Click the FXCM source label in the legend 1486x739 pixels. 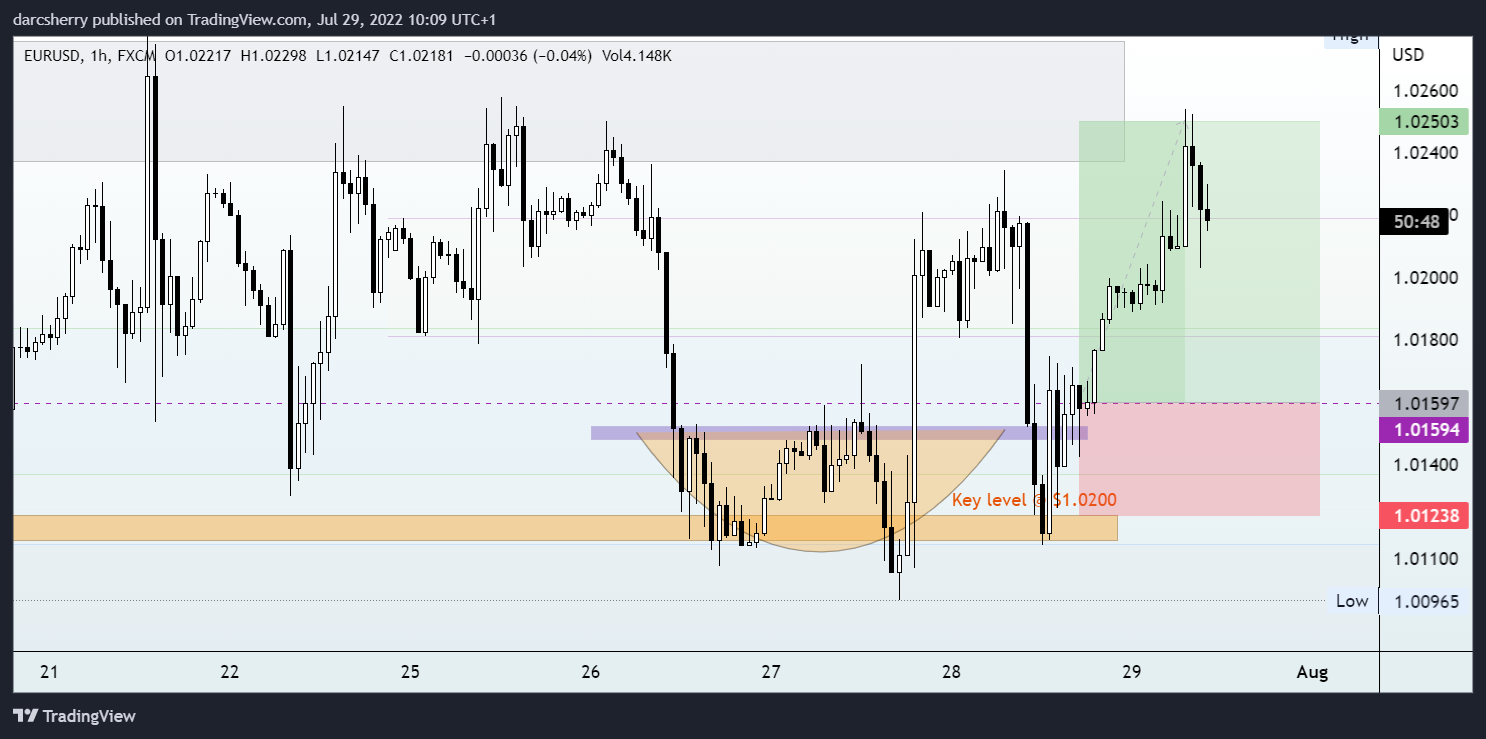pos(138,56)
